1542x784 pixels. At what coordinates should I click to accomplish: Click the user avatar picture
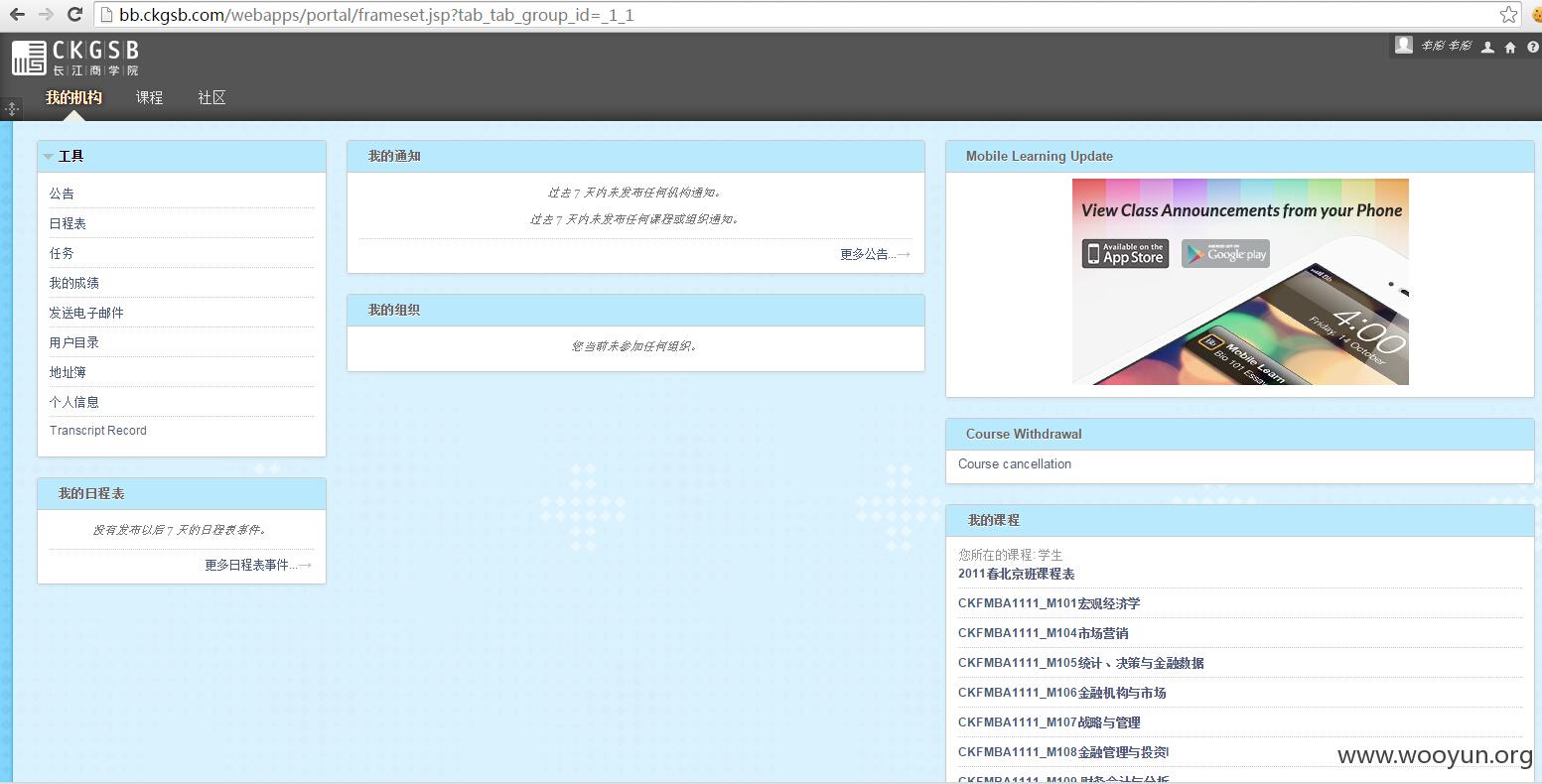tap(1403, 45)
